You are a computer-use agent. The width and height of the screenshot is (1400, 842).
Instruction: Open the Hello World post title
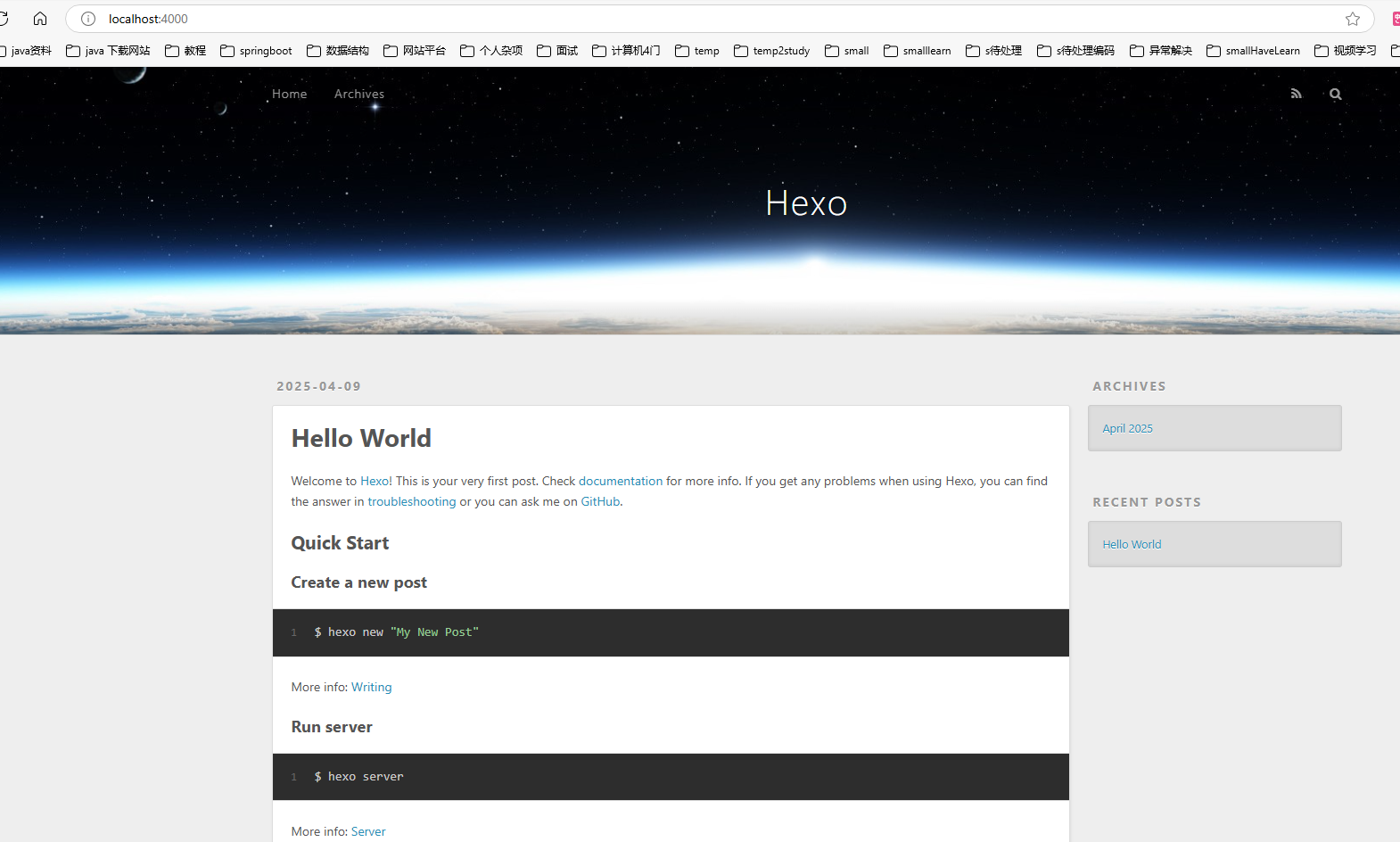[x=361, y=438]
